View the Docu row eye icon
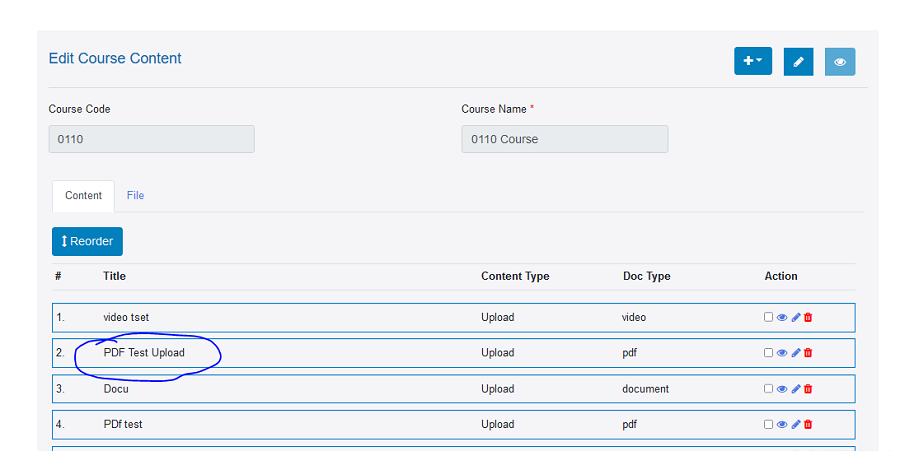Screen dimensions: 900x451 (x=782, y=389)
